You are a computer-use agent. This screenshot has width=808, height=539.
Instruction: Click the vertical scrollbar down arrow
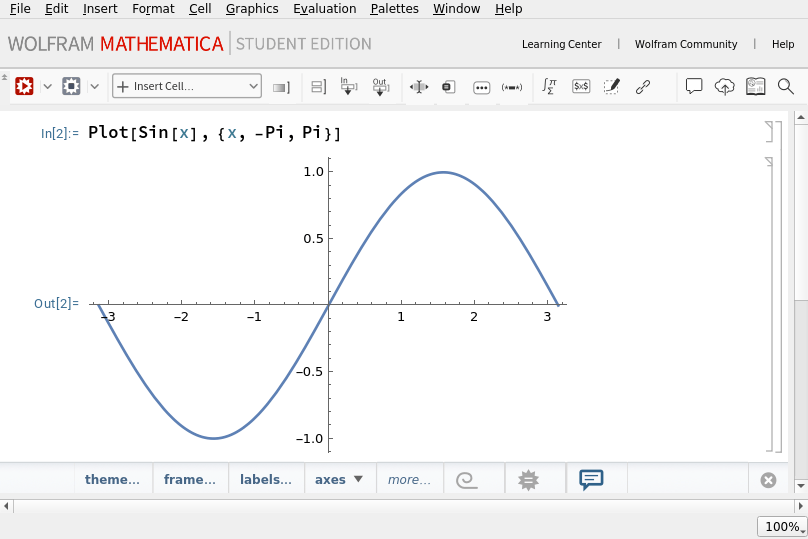click(x=801, y=485)
